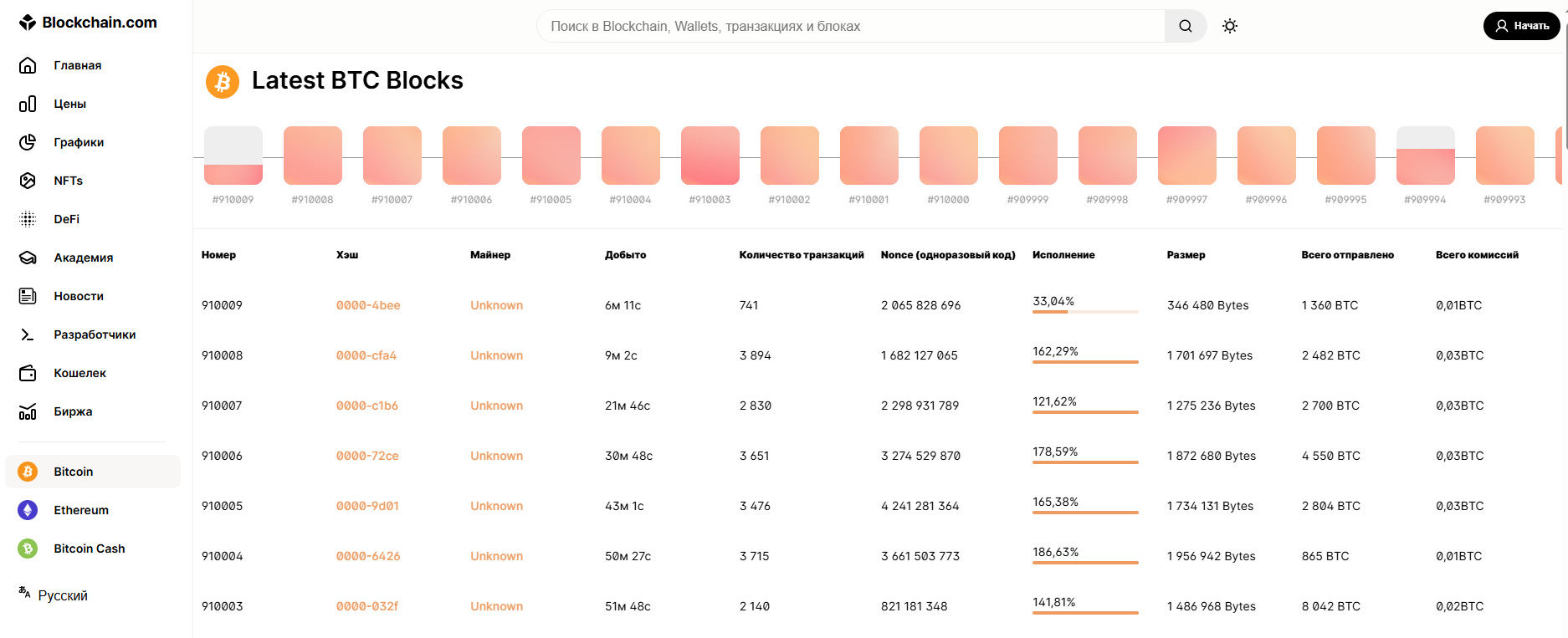Open the DeFi dotted icon
The image size is (1568, 638).
click(28, 219)
